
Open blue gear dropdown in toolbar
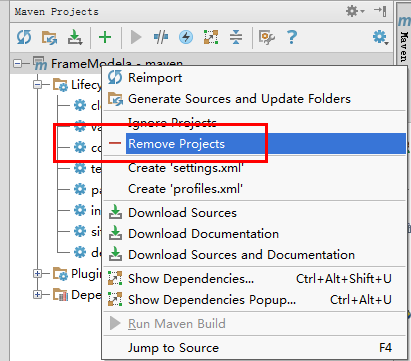coord(380,37)
